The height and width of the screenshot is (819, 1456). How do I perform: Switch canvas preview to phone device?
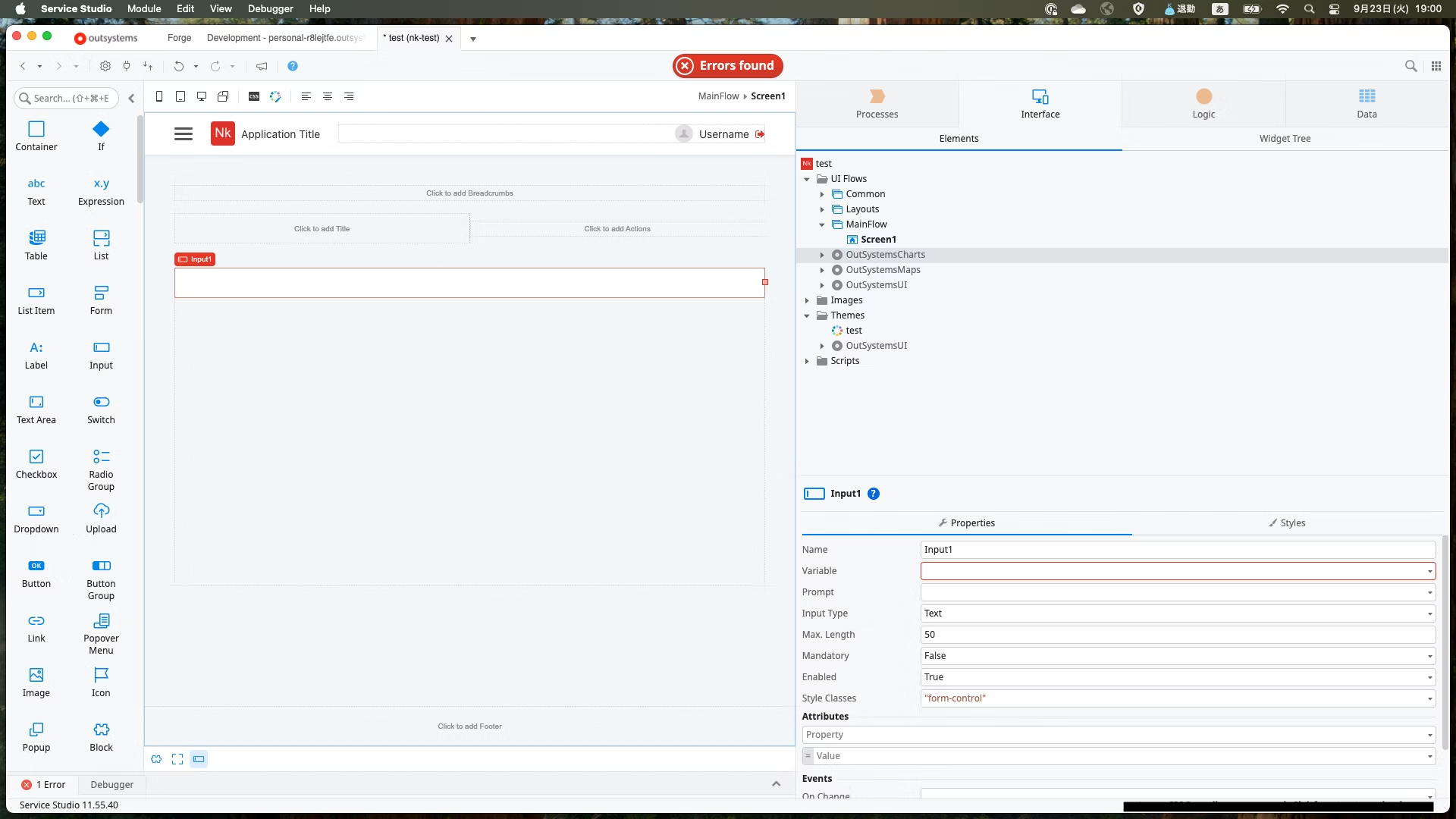point(159,96)
